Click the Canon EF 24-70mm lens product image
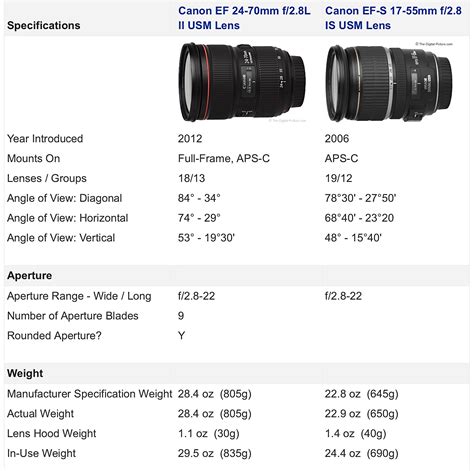Screen dimensions: 474x471 point(242,82)
